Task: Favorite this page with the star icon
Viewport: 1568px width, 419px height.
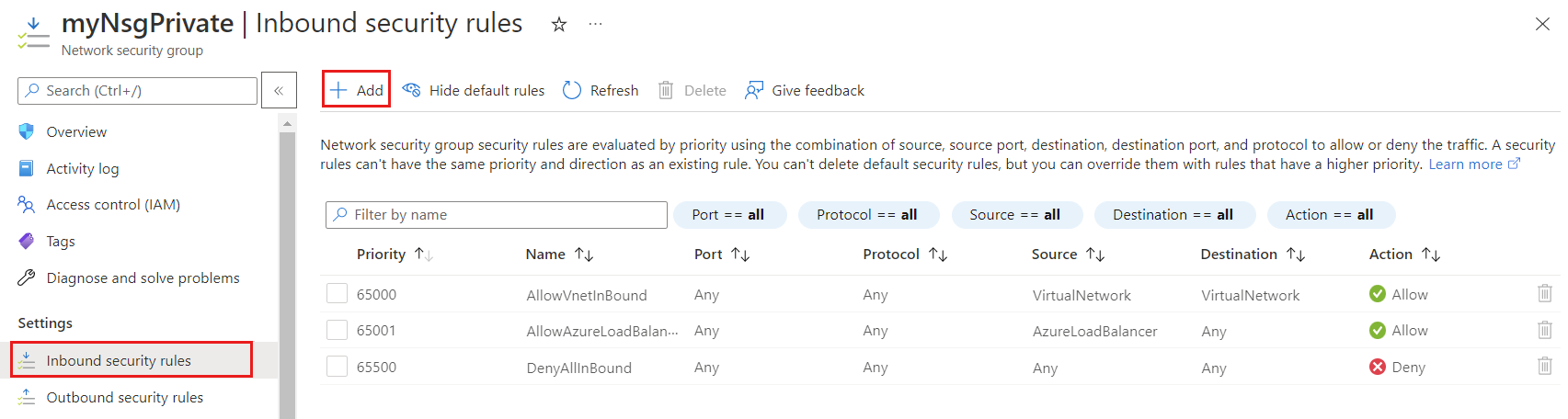Action: (x=558, y=25)
